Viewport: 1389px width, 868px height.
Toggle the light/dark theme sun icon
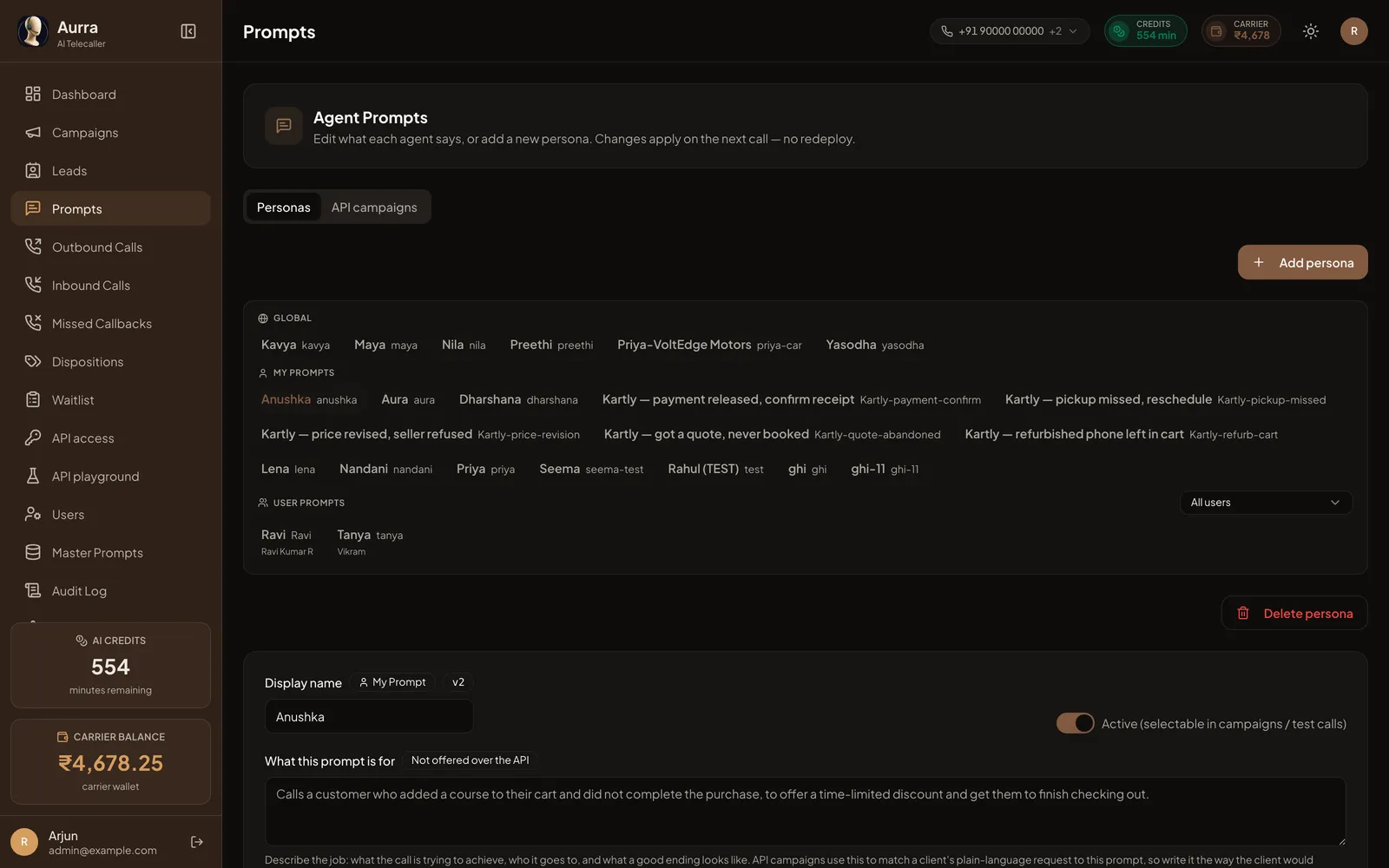(1311, 31)
